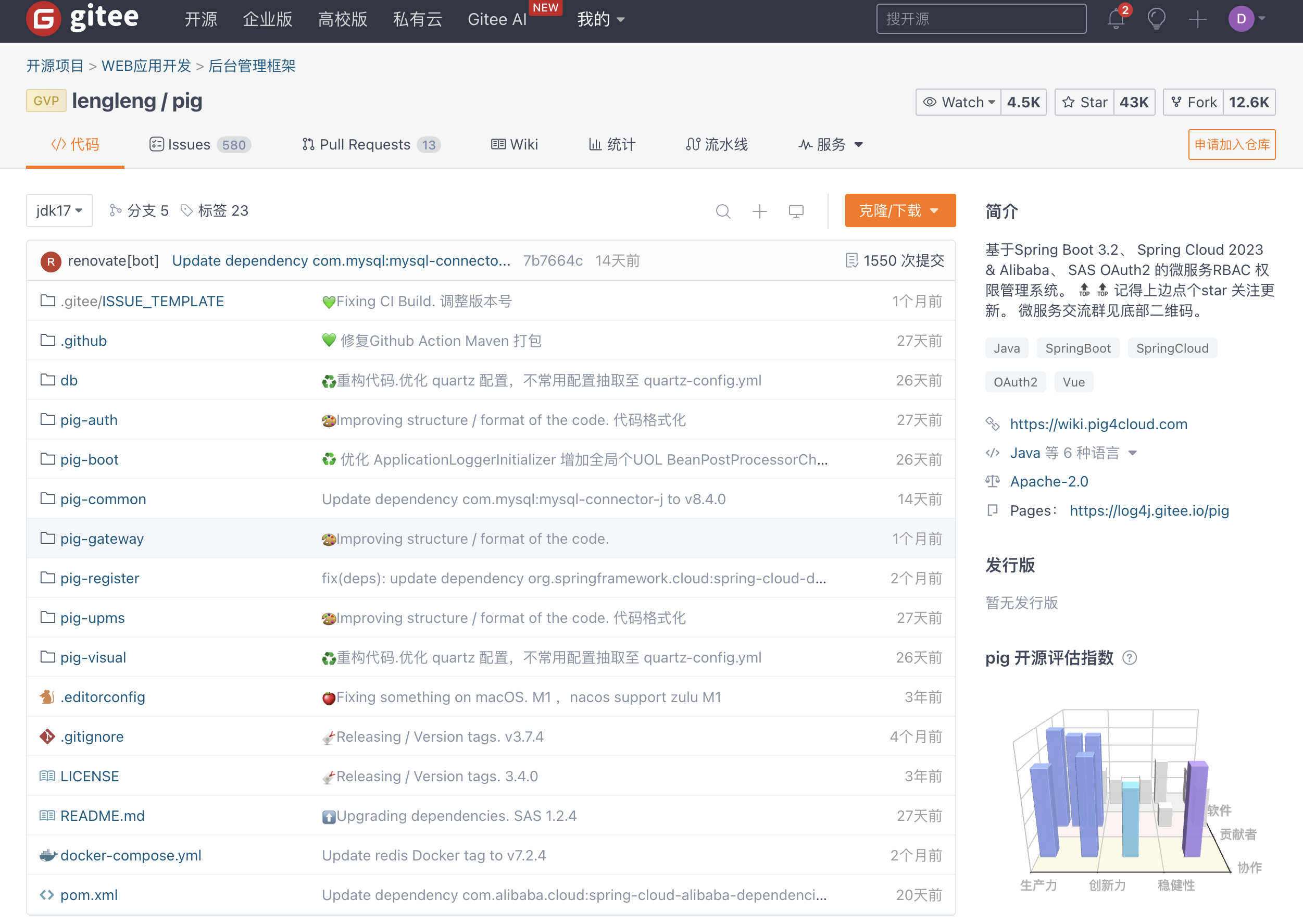The width and height of the screenshot is (1303, 924).
Task: Open the pig-gateway folder
Action: 102,538
